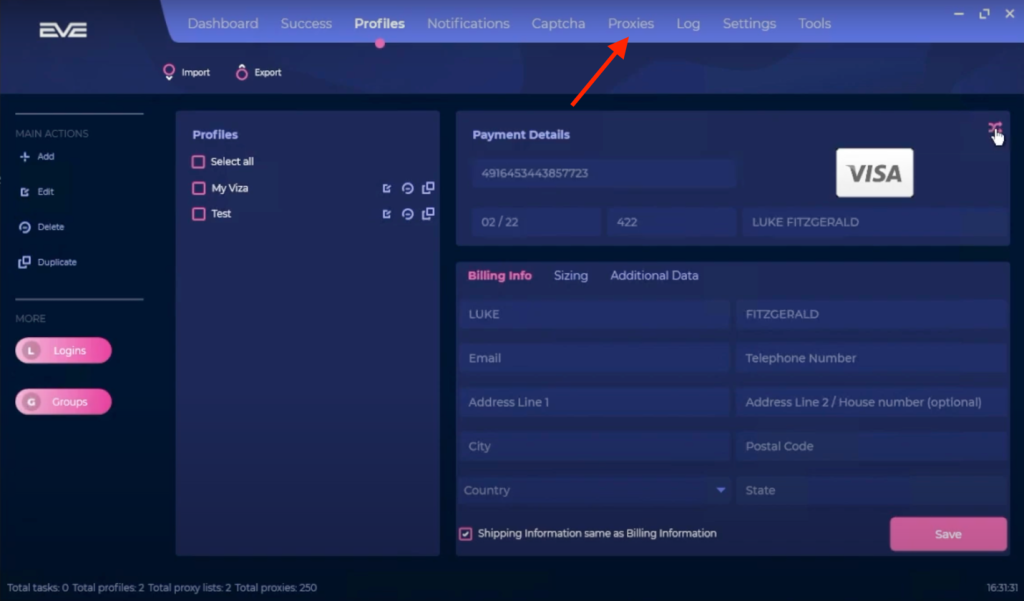Check the My Viza profile checkbox
This screenshot has height=601, width=1024.
point(199,188)
